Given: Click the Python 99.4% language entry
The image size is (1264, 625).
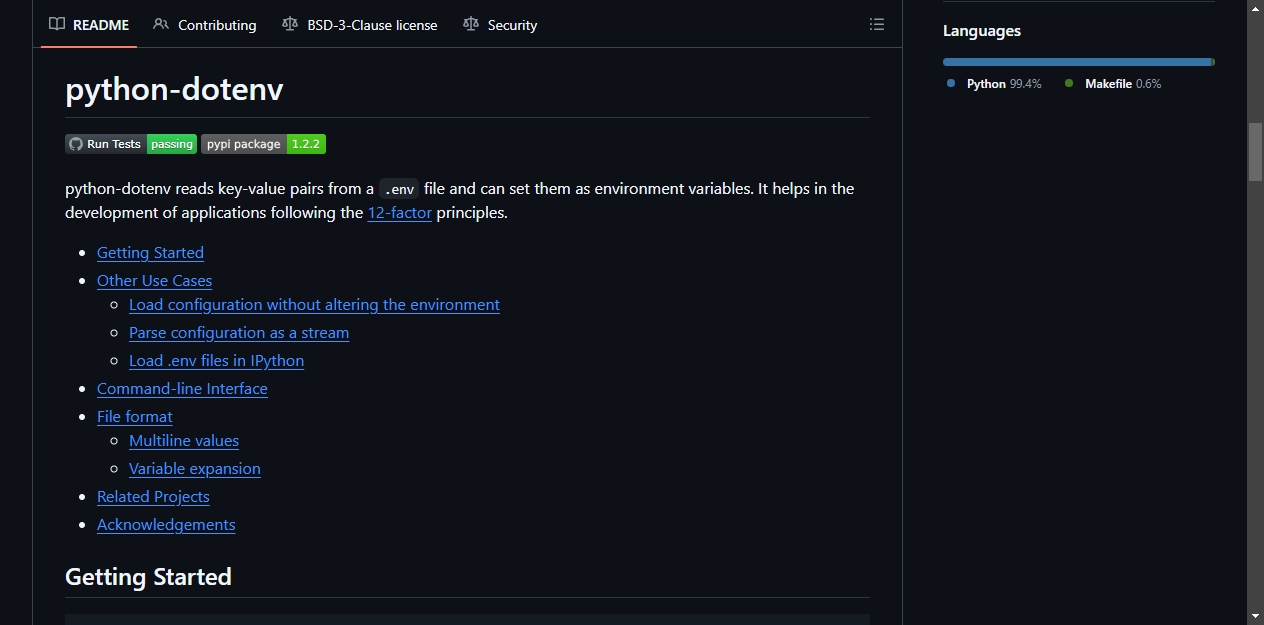Looking at the screenshot, I should tap(994, 84).
